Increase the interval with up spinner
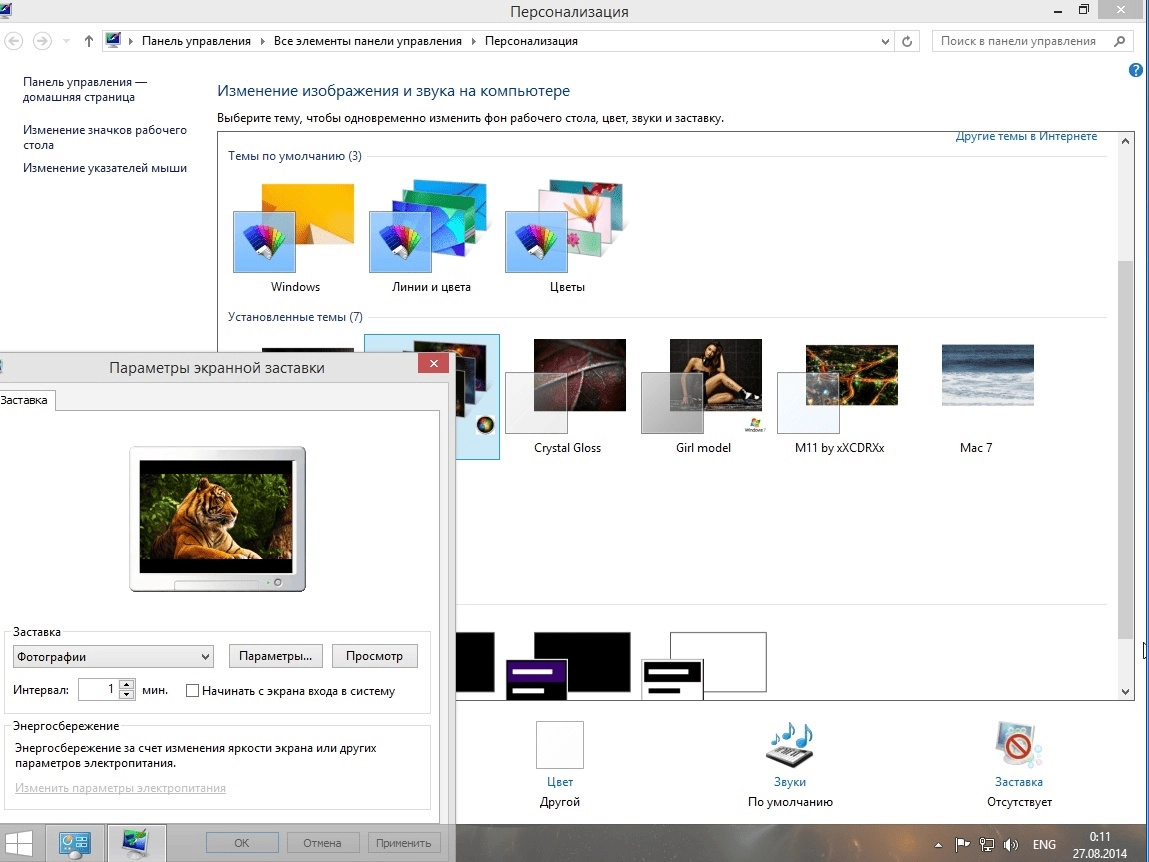 pos(127,685)
